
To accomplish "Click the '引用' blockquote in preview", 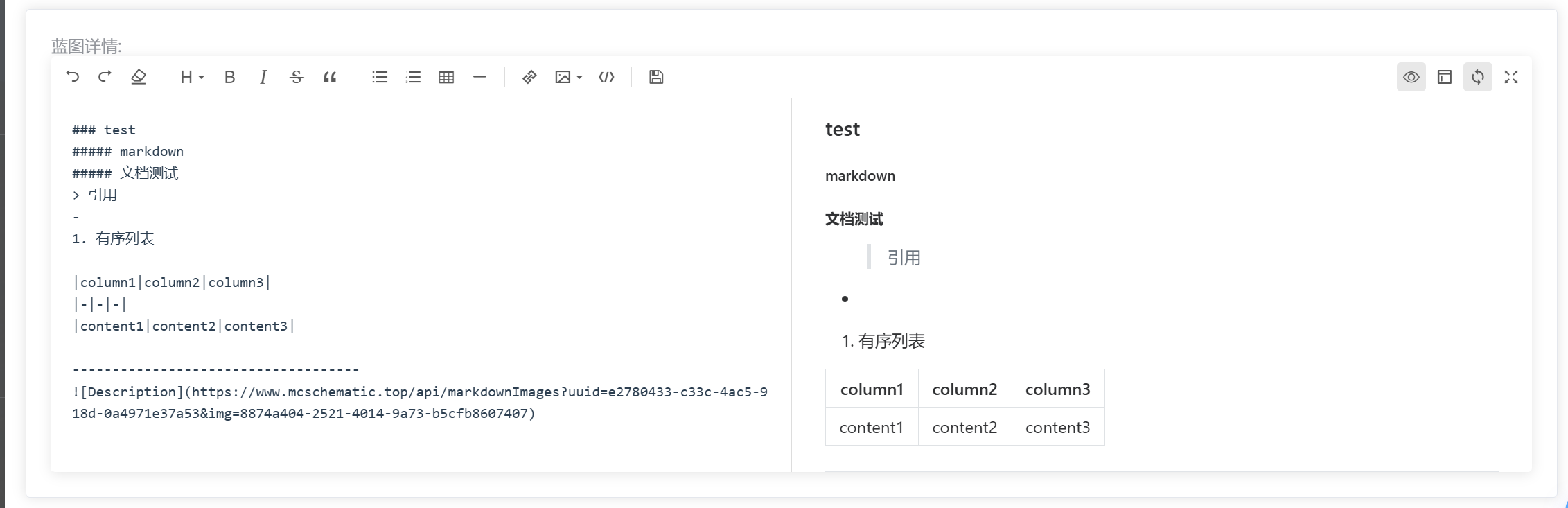I will coord(904,258).
